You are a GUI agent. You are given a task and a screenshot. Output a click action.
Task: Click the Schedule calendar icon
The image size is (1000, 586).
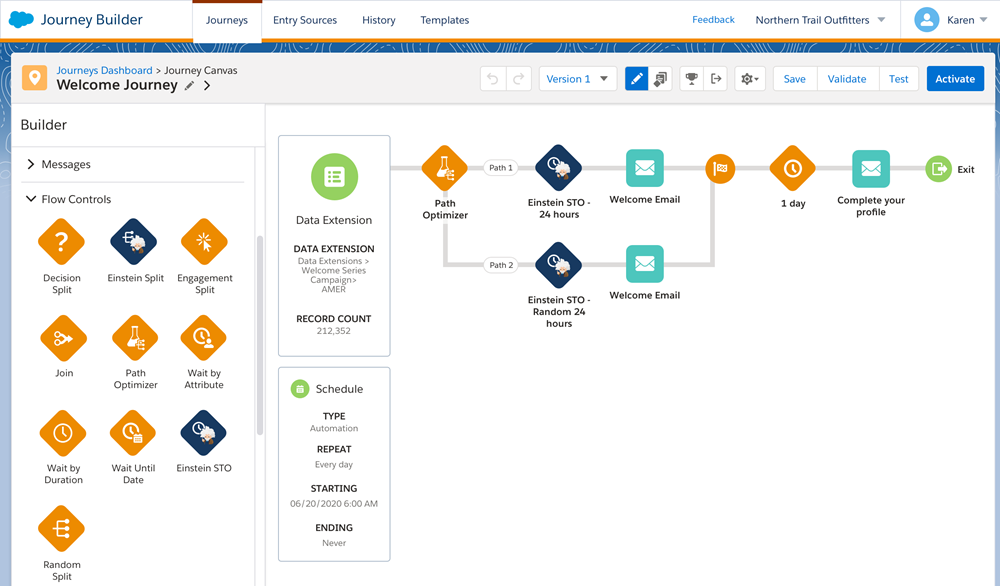300,388
